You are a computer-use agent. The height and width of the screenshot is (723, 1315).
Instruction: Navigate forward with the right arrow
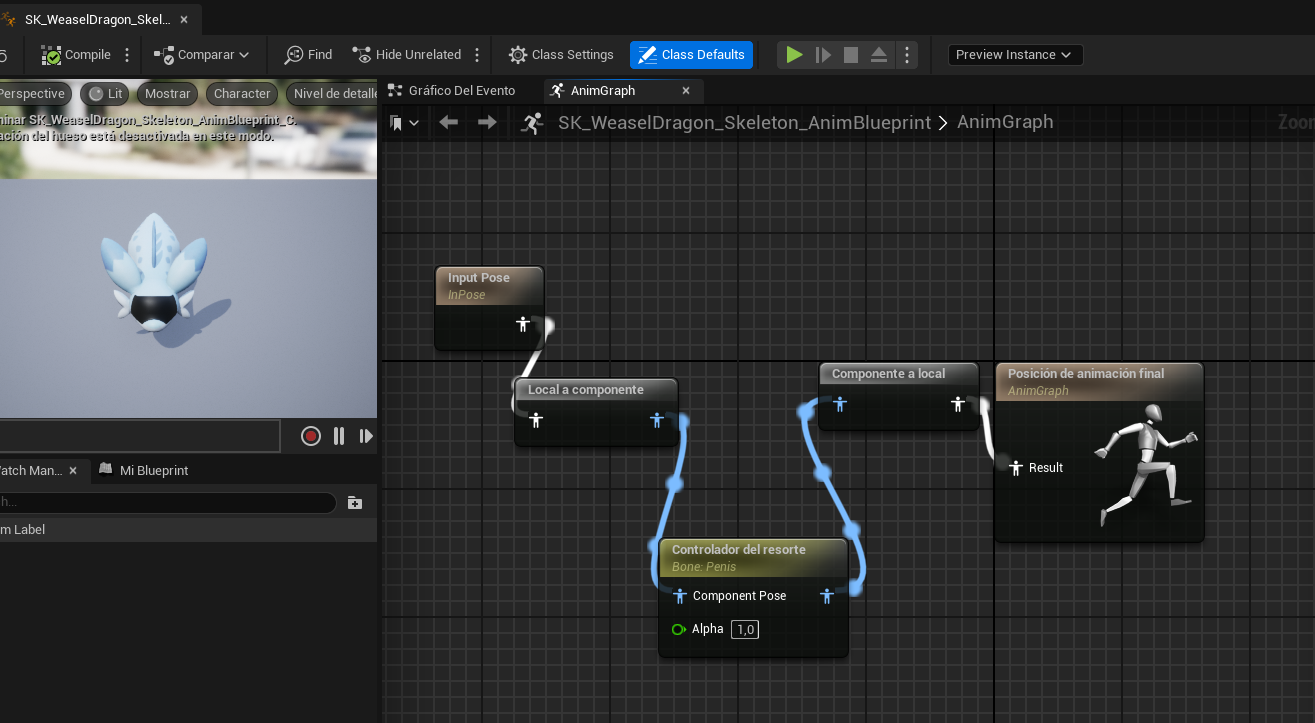pyautogui.click(x=487, y=122)
